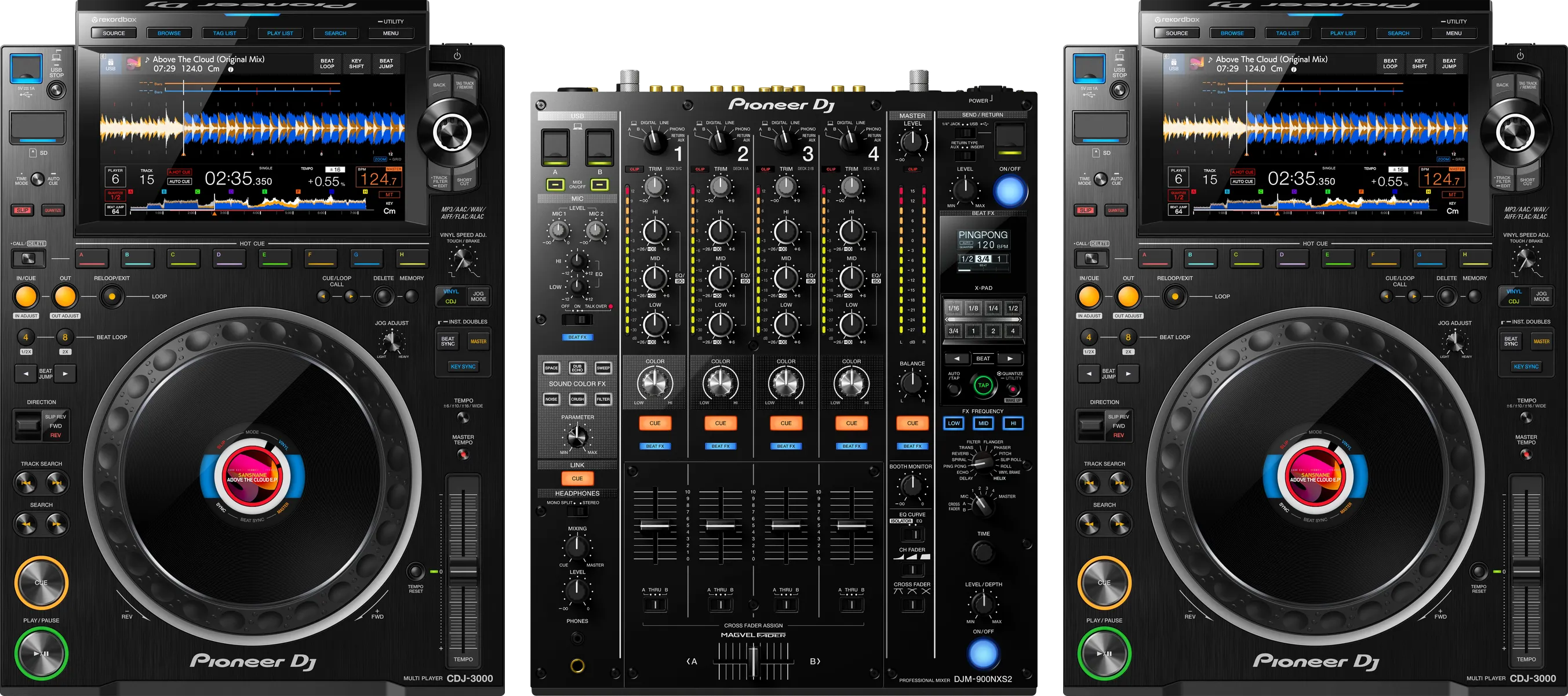Screen dimensions: 1568x696
Task: Click RELOOP/EXIT button on left CDJ
Action: click(x=111, y=296)
